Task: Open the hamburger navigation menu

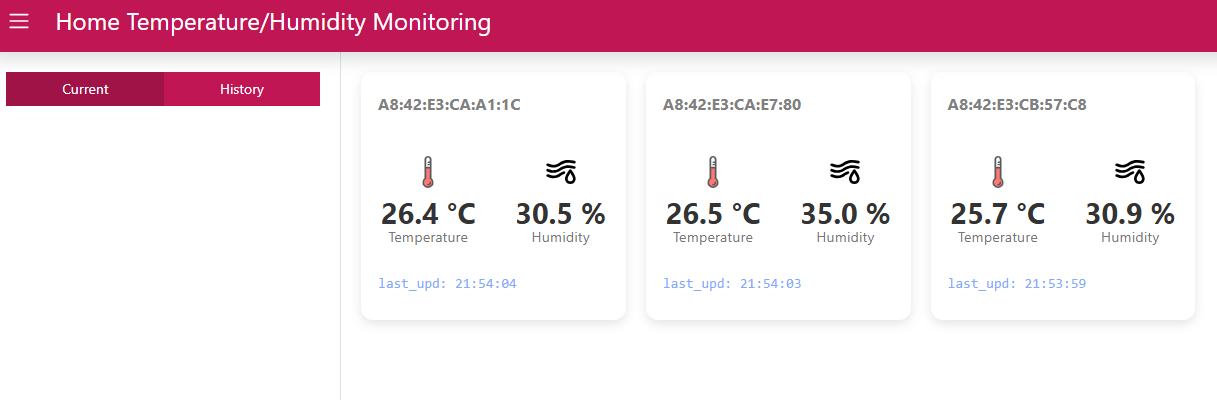Action: (19, 21)
